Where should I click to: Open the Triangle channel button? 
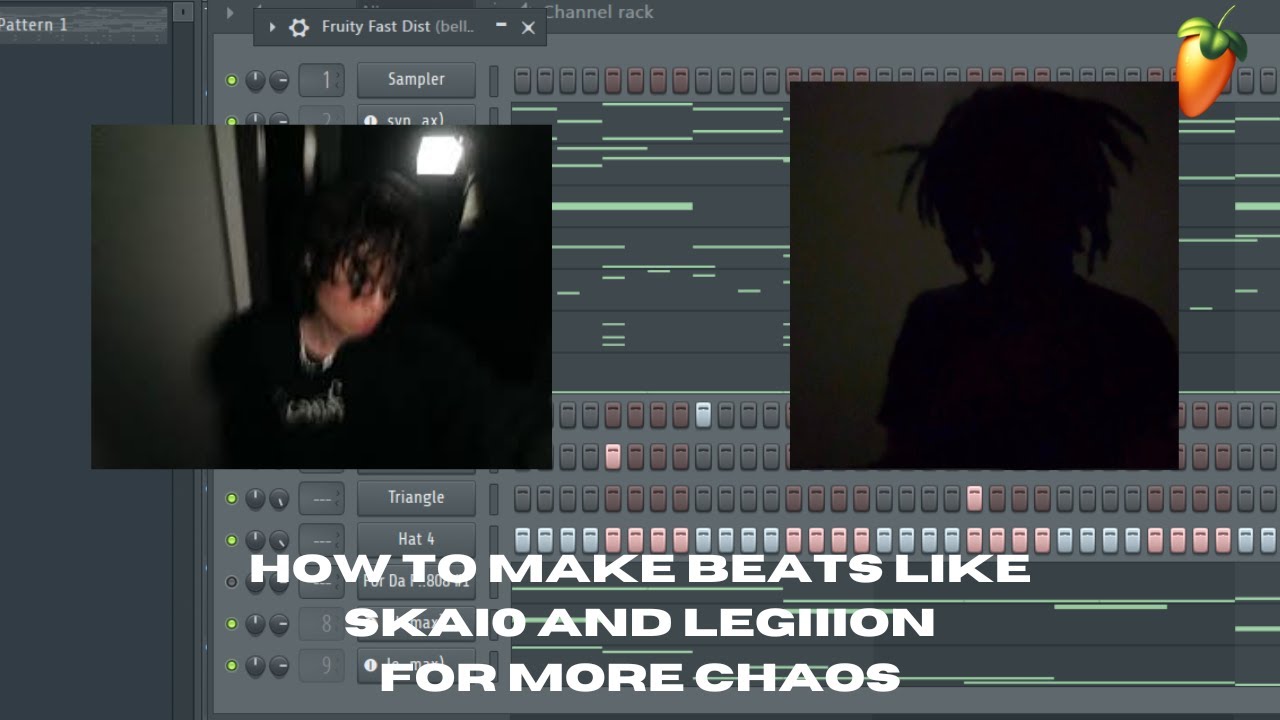coord(416,498)
